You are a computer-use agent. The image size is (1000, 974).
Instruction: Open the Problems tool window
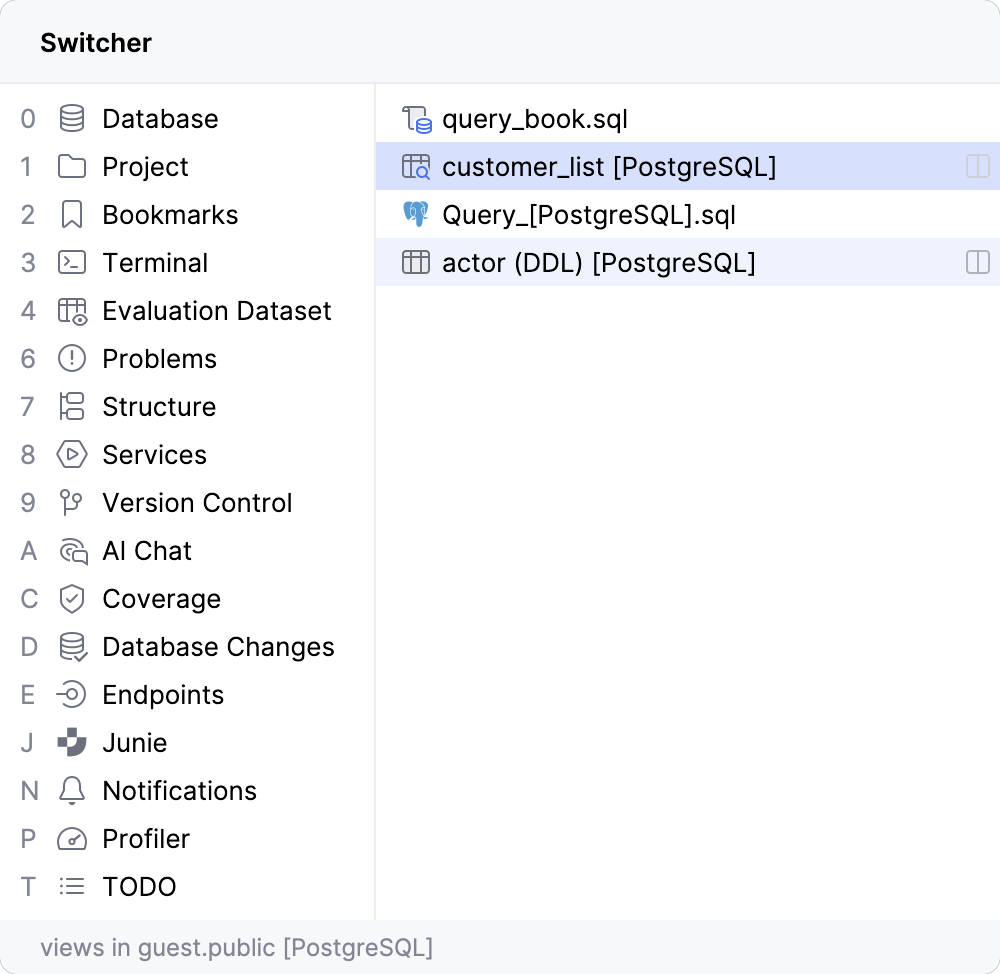click(159, 359)
